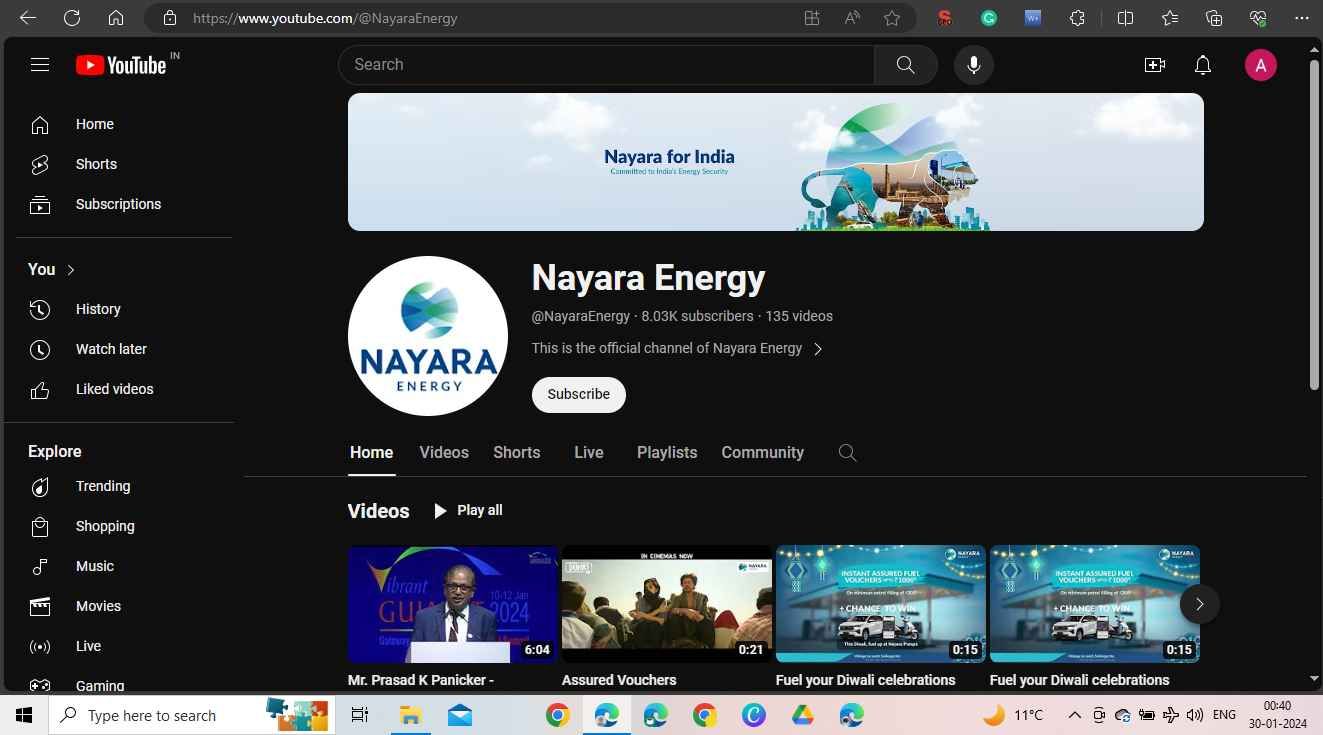The height and width of the screenshot is (735, 1323).
Task: Click the Play all link
Action: point(468,510)
